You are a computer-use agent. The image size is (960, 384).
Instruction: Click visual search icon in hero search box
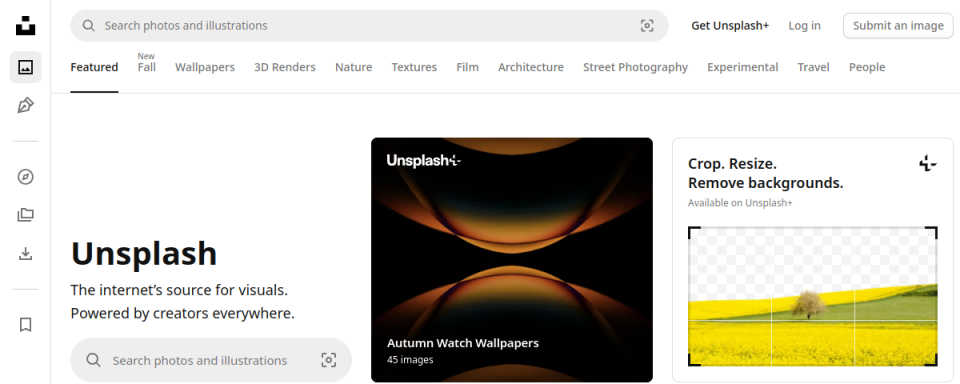tap(329, 360)
